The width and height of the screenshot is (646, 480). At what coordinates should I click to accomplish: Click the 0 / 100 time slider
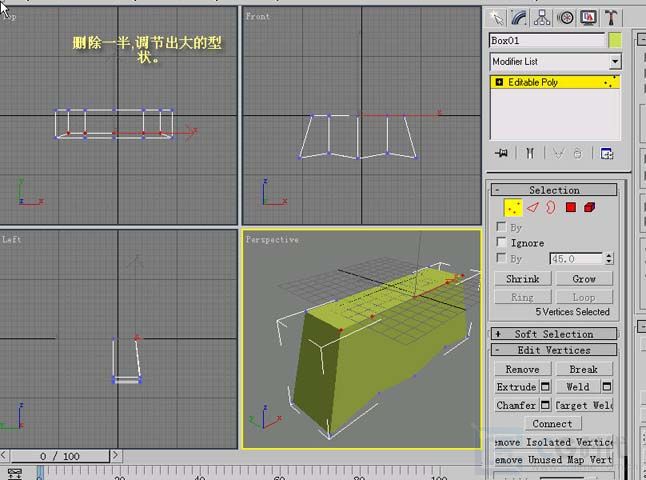[x=60, y=456]
